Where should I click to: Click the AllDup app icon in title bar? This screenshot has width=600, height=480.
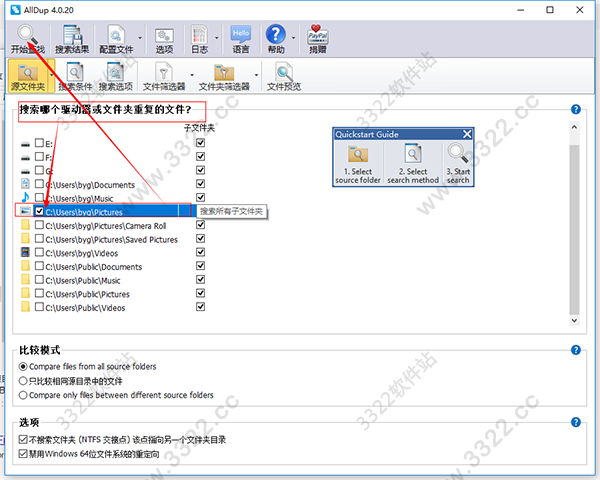pos(15,10)
